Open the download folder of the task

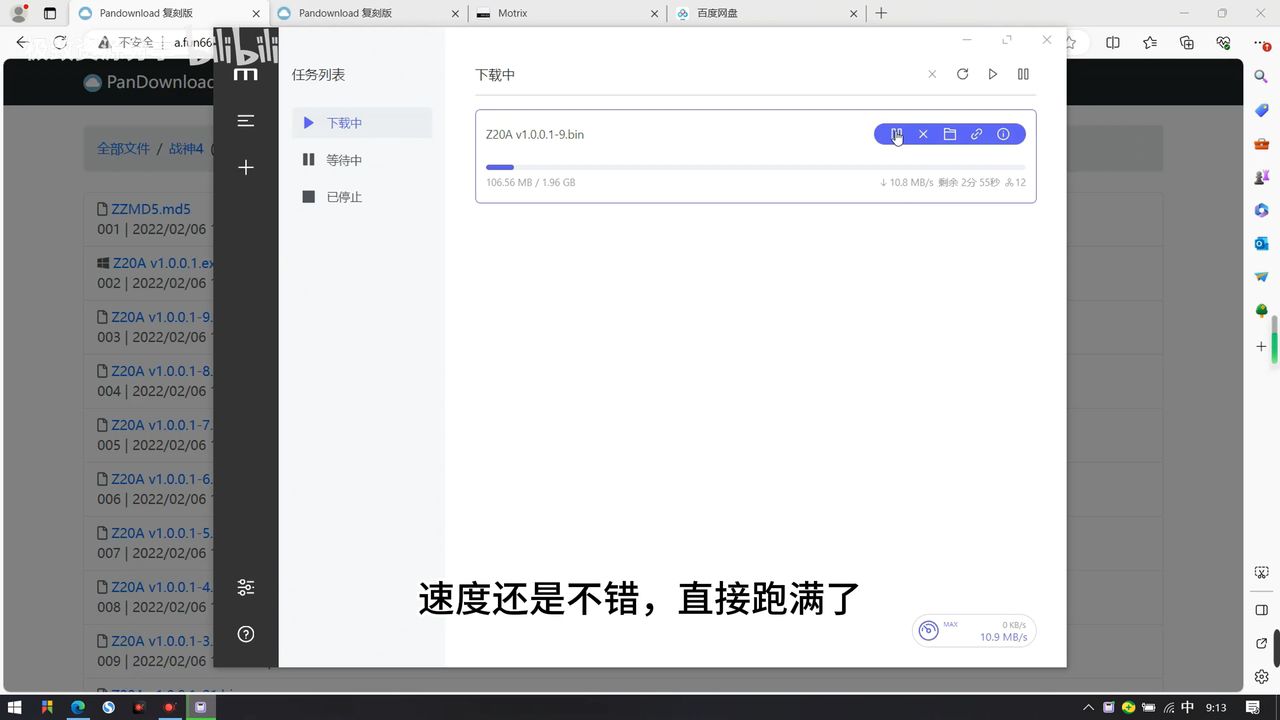[x=950, y=134]
